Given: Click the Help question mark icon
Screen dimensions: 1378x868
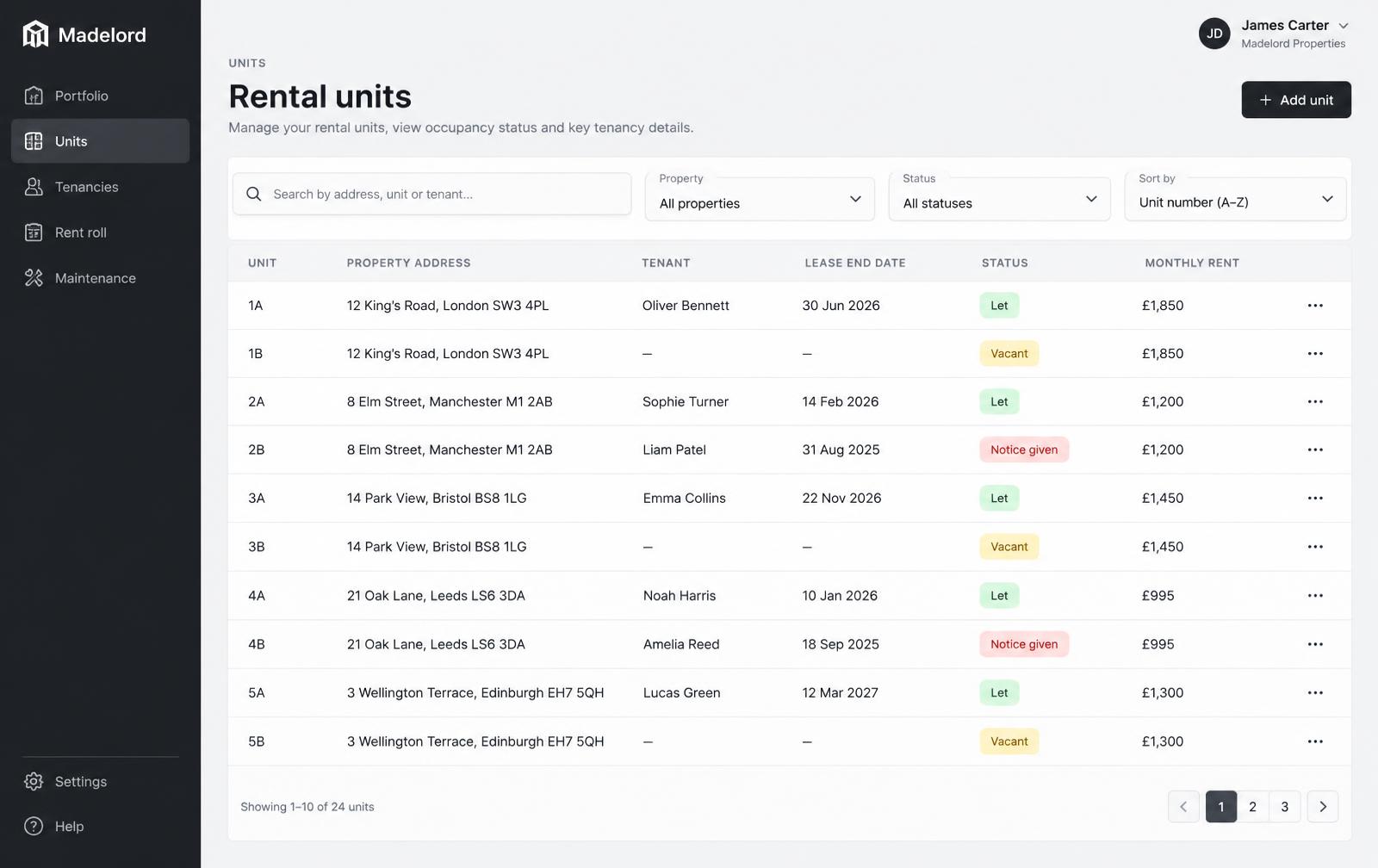Looking at the screenshot, I should (x=34, y=826).
